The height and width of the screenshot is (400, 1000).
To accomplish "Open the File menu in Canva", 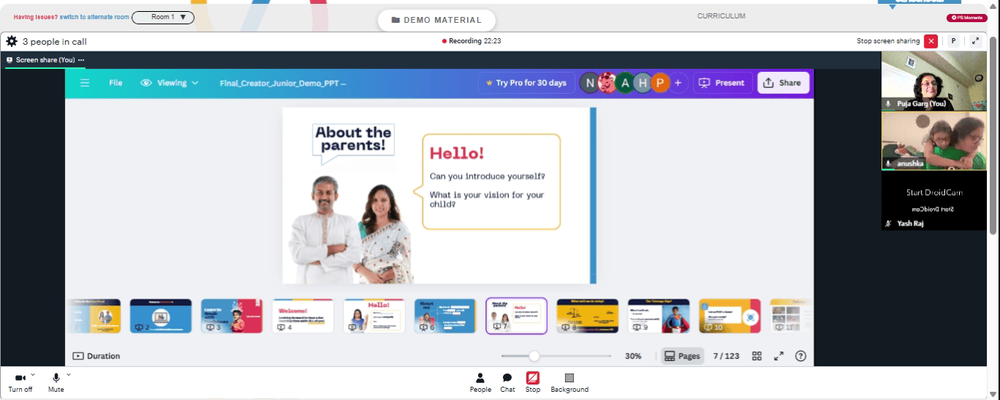I will tap(115, 83).
